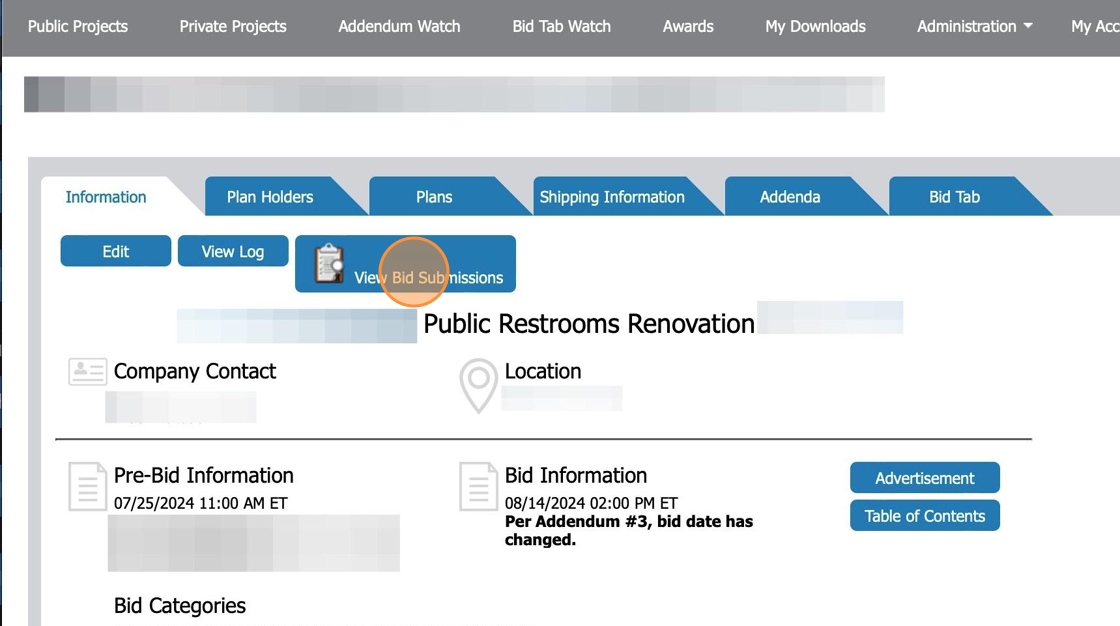This screenshot has width=1120, height=626.
Task: Click the Pre-Bid Information document icon
Action: [x=87, y=484]
